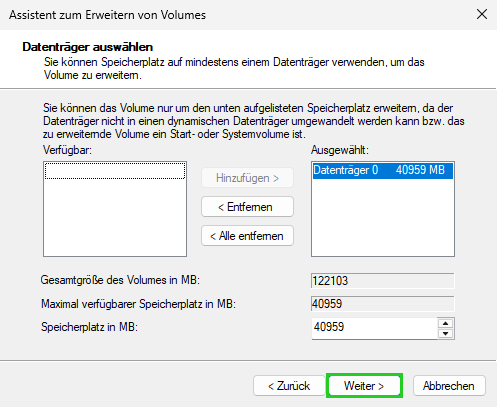The image size is (497, 407).
Task: Select Datenträger 0 in the Ausgewählt list
Action: (x=383, y=170)
